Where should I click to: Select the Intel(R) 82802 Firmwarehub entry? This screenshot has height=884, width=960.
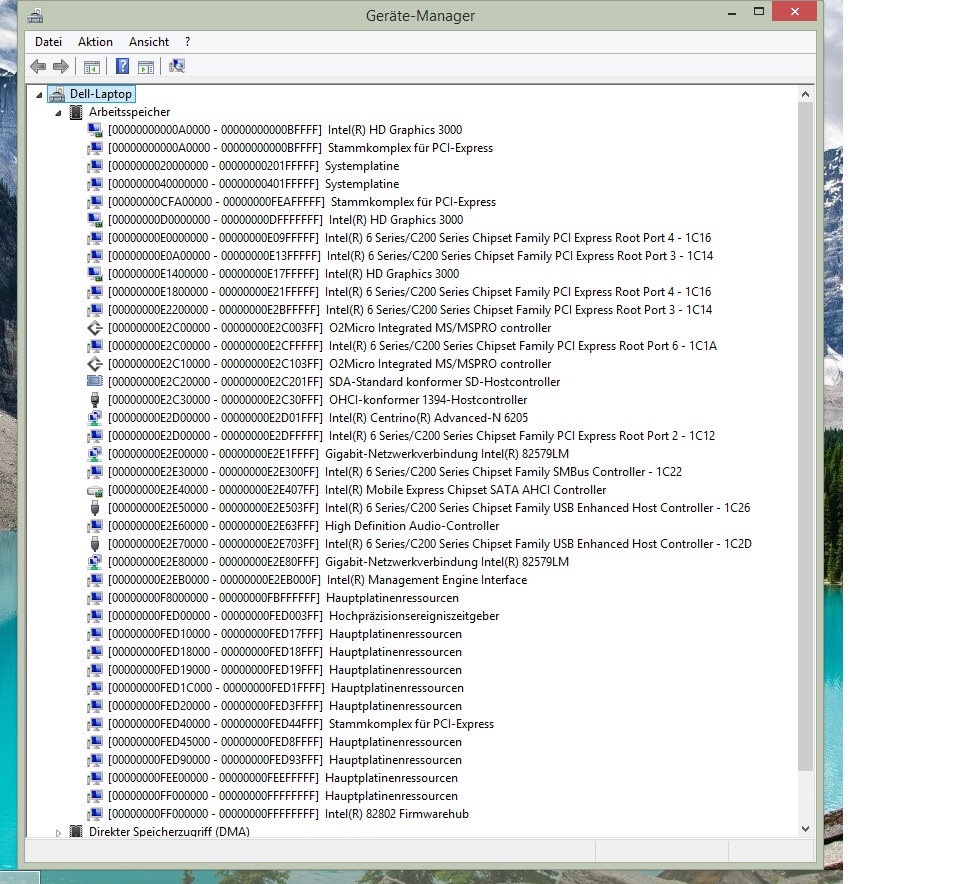(x=288, y=814)
